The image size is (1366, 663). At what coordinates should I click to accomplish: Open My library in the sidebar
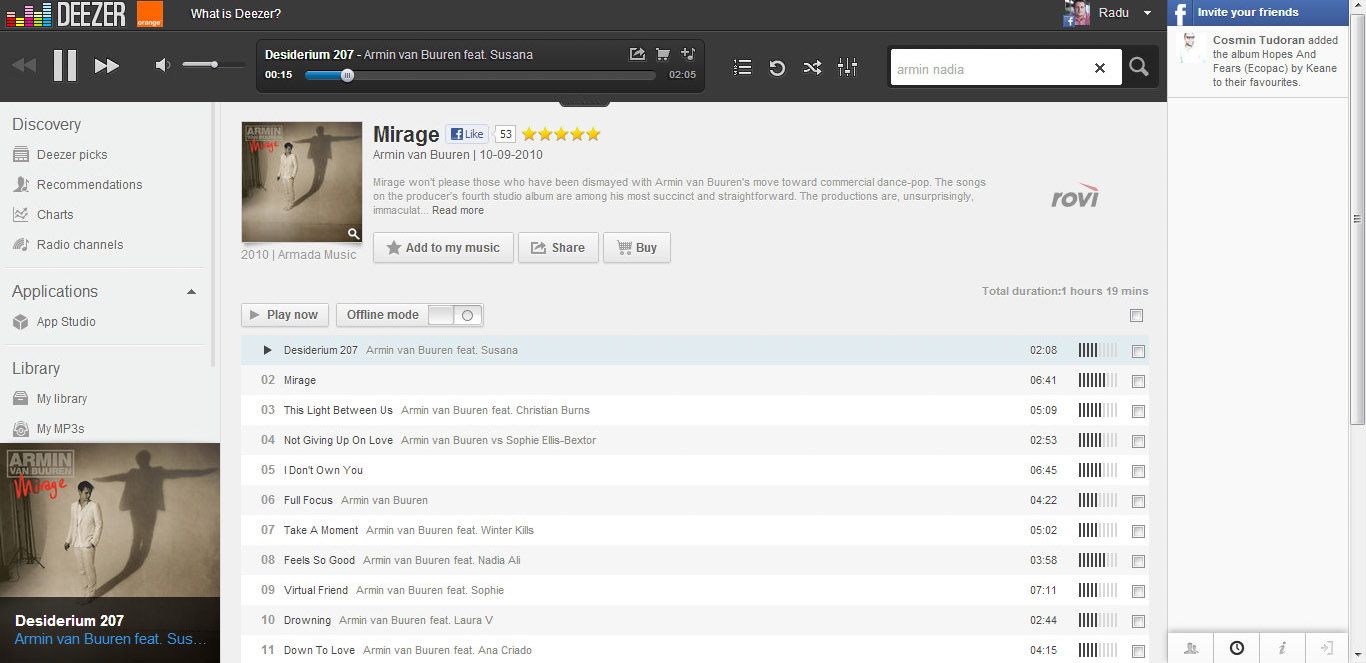point(62,399)
